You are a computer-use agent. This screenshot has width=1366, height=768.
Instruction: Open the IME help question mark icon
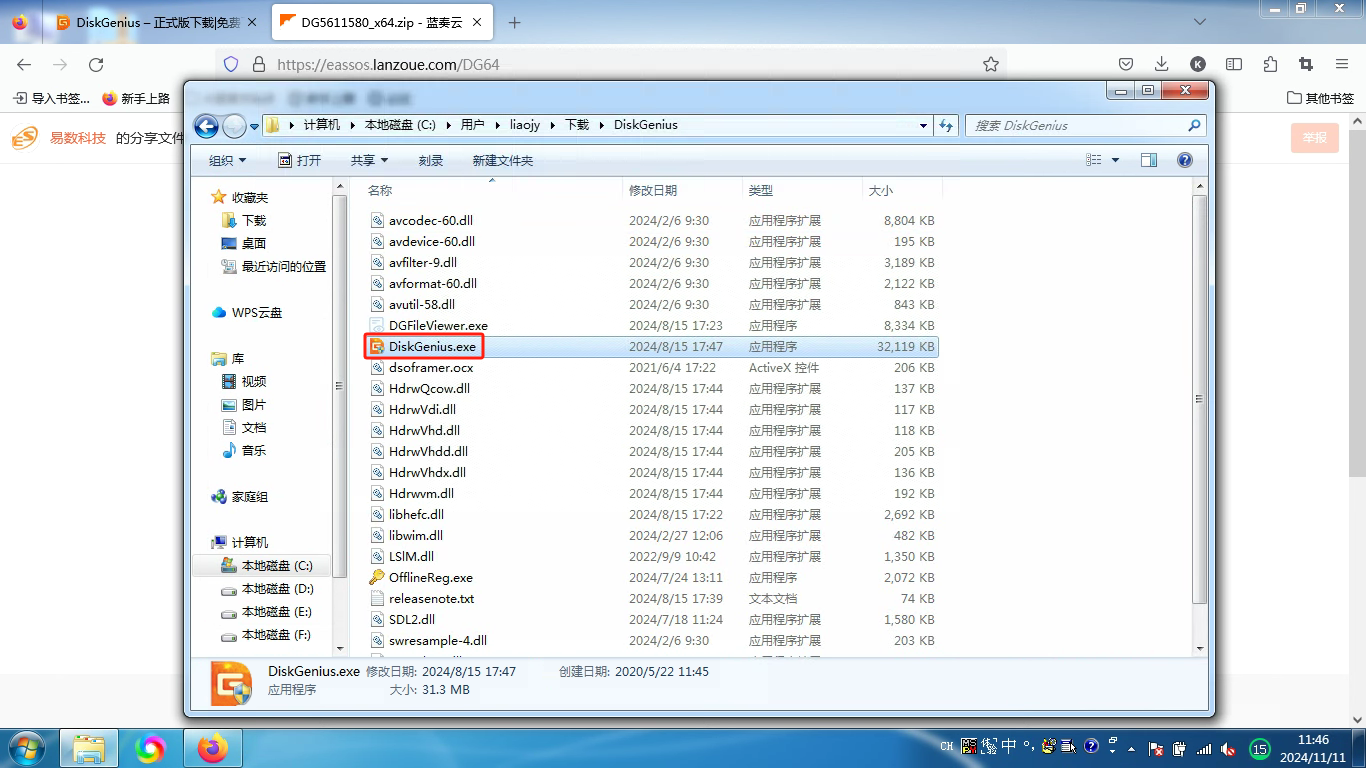coord(1091,746)
